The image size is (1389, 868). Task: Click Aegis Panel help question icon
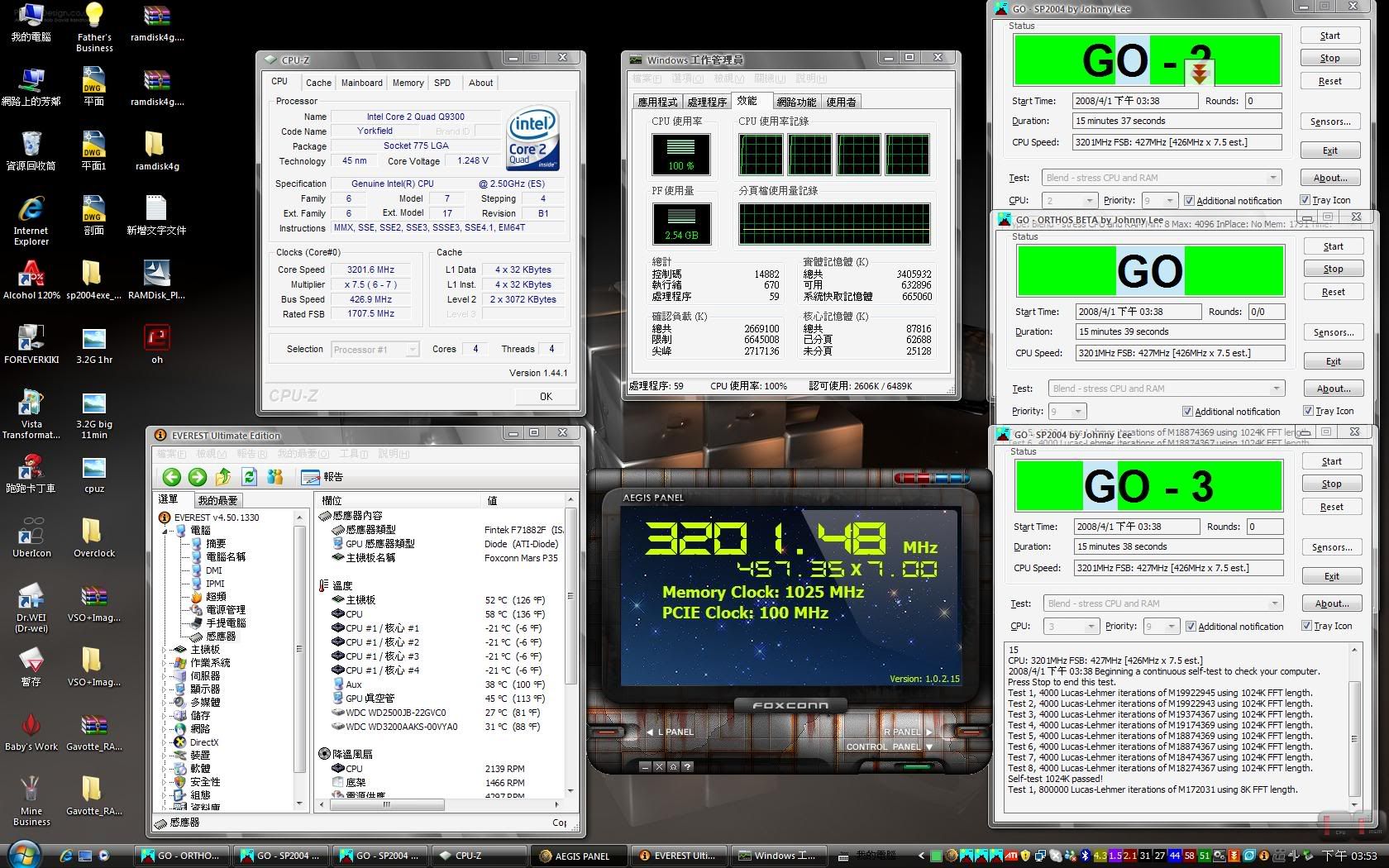tap(688, 766)
